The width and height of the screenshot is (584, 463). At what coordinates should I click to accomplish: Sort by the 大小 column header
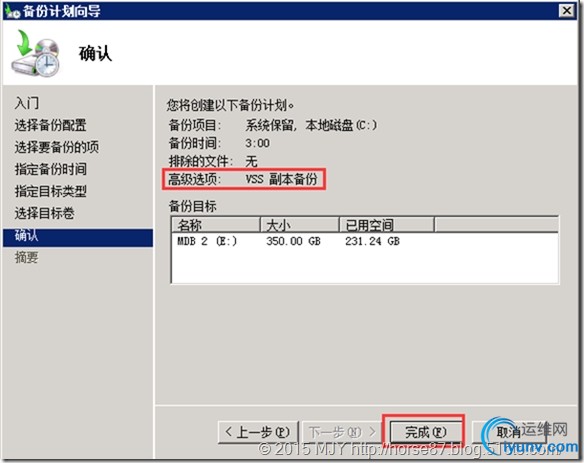point(299,225)
